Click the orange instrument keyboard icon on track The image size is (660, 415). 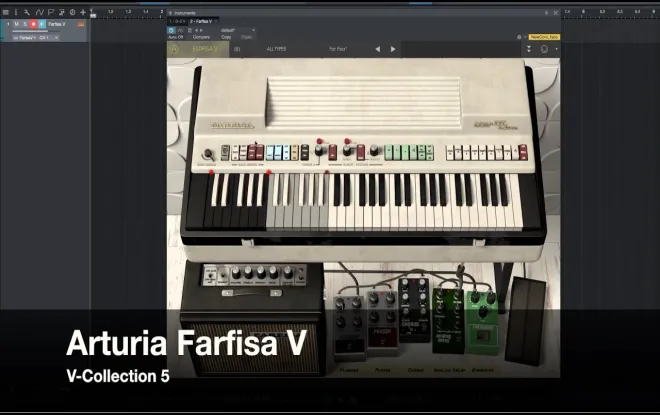pyautogui.click(x=81, y=24)
